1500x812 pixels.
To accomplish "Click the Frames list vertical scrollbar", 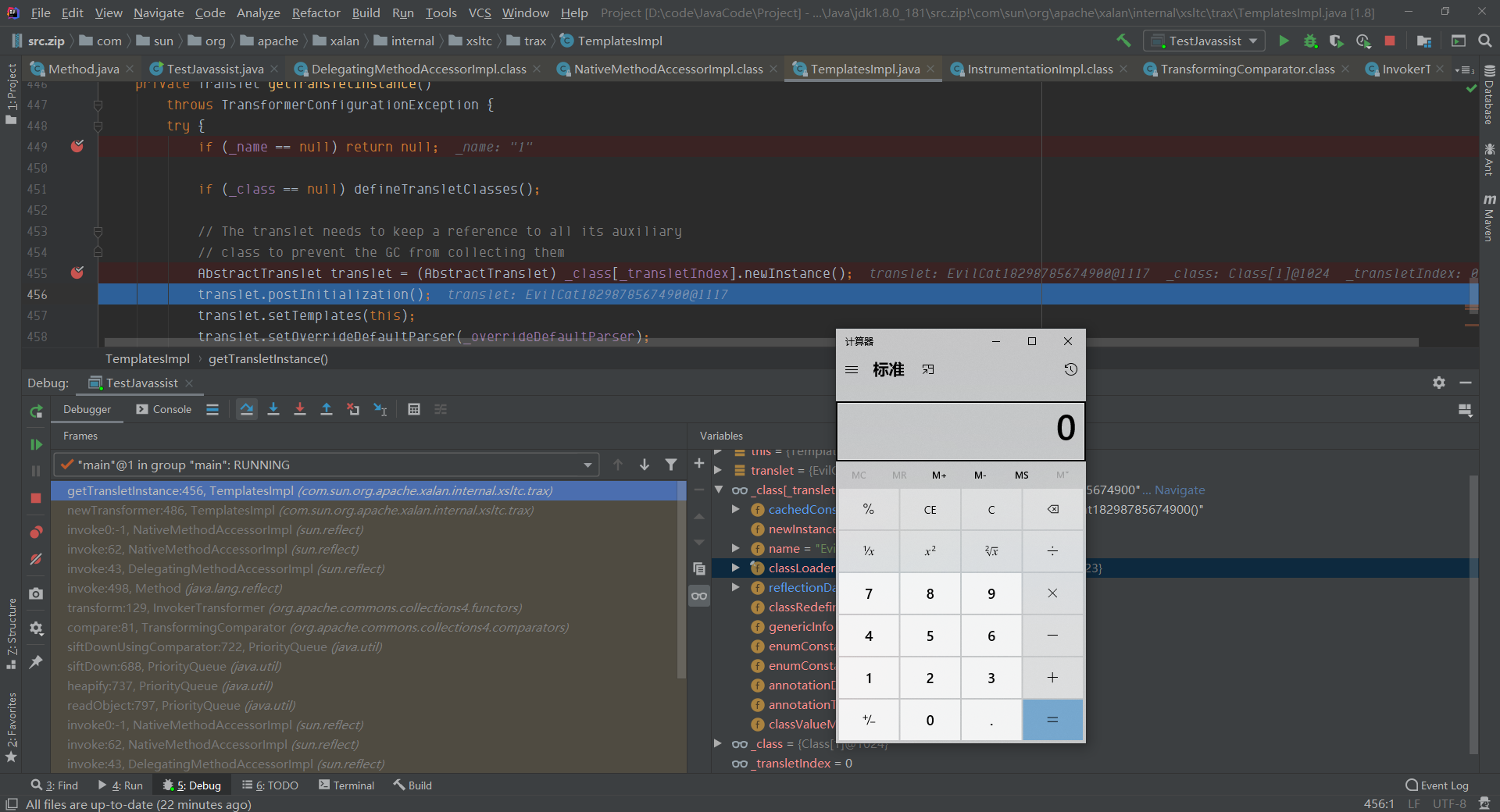I will (681, 579).
